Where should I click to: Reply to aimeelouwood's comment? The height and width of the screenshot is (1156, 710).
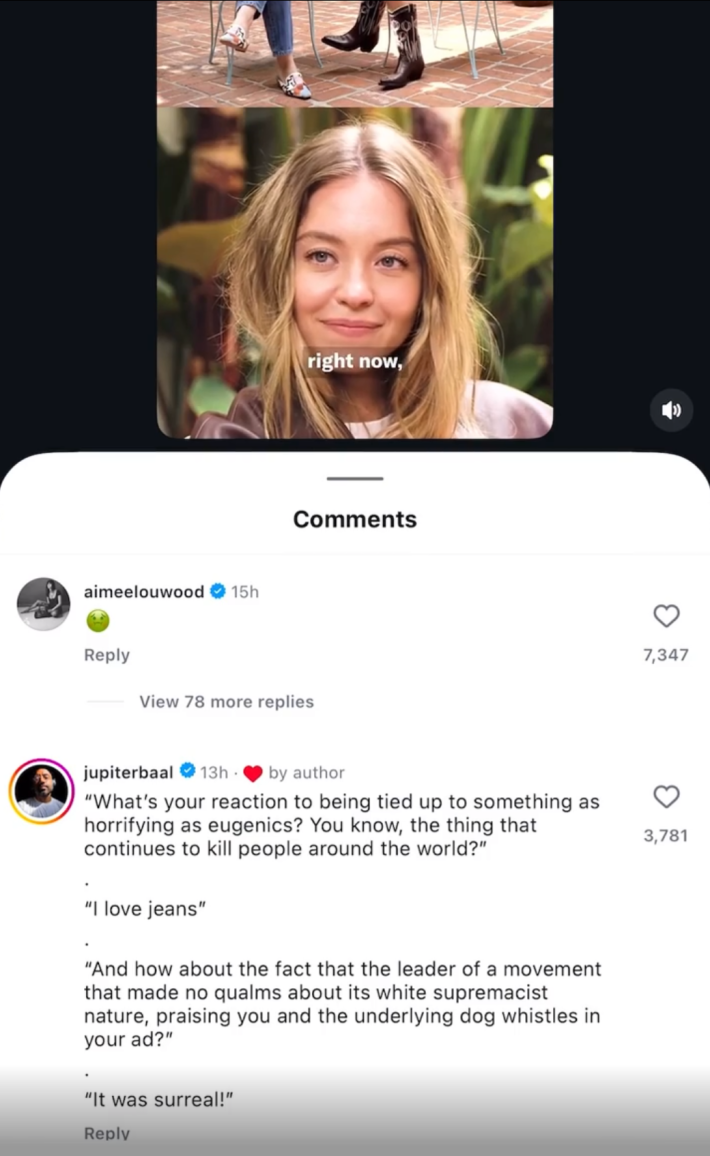click(106, 655)
